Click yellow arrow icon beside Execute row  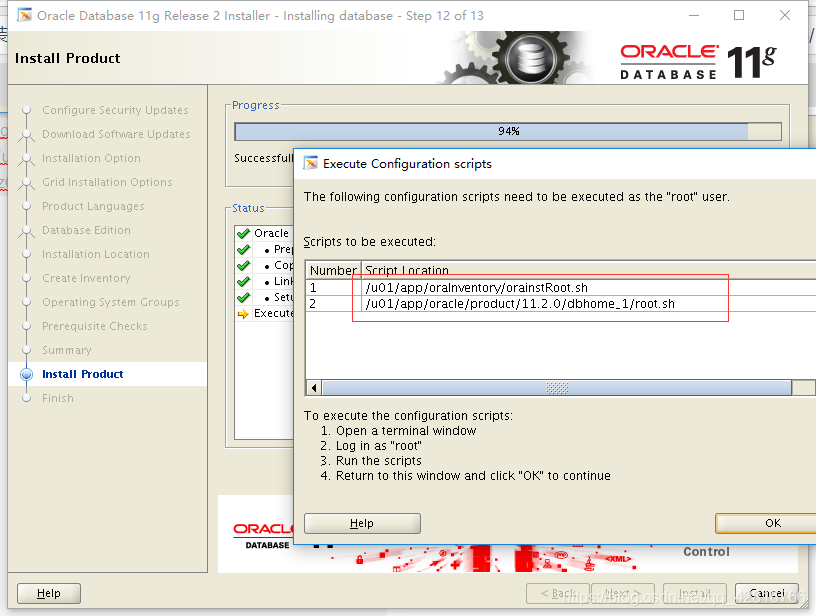(x=243, y=314)
